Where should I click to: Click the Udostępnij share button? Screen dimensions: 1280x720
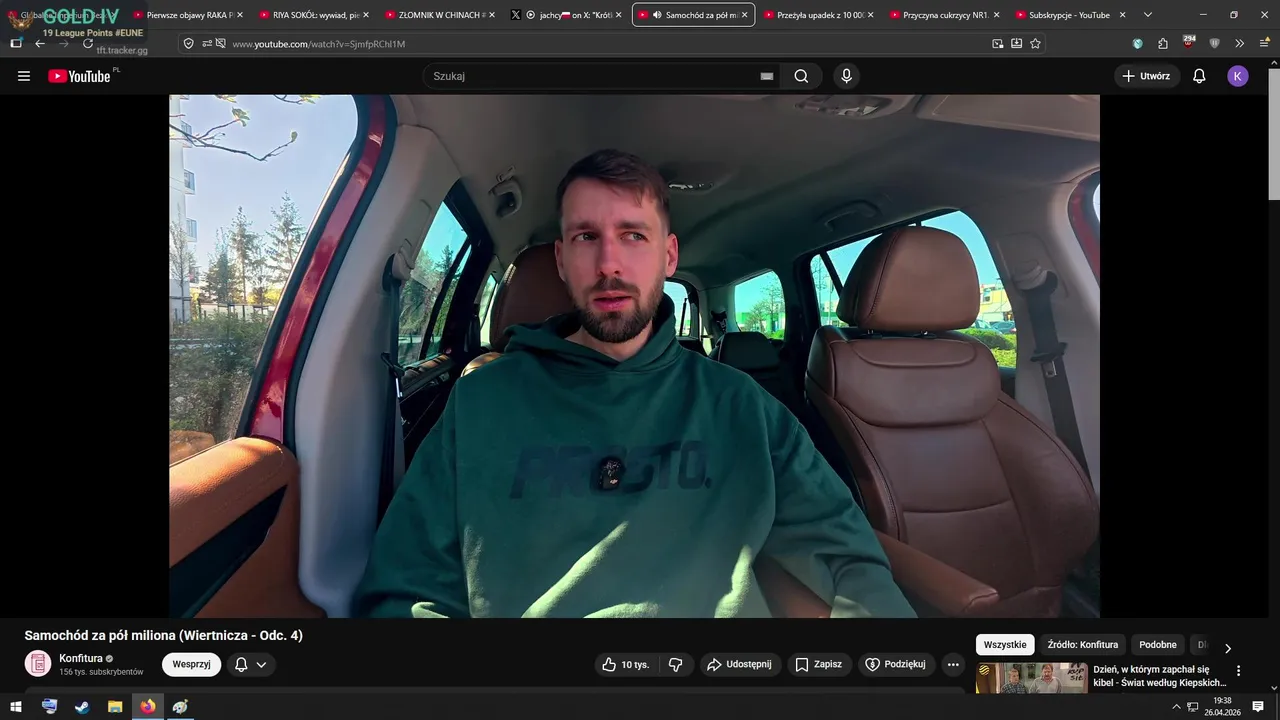pos(739,664)
